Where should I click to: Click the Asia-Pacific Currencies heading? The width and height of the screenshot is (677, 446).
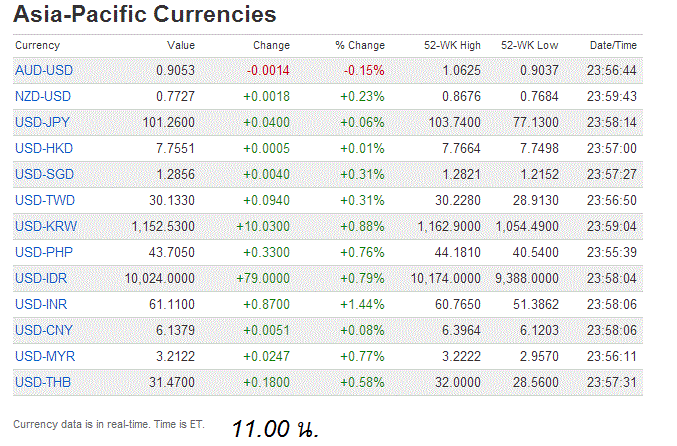click(144, 15)
